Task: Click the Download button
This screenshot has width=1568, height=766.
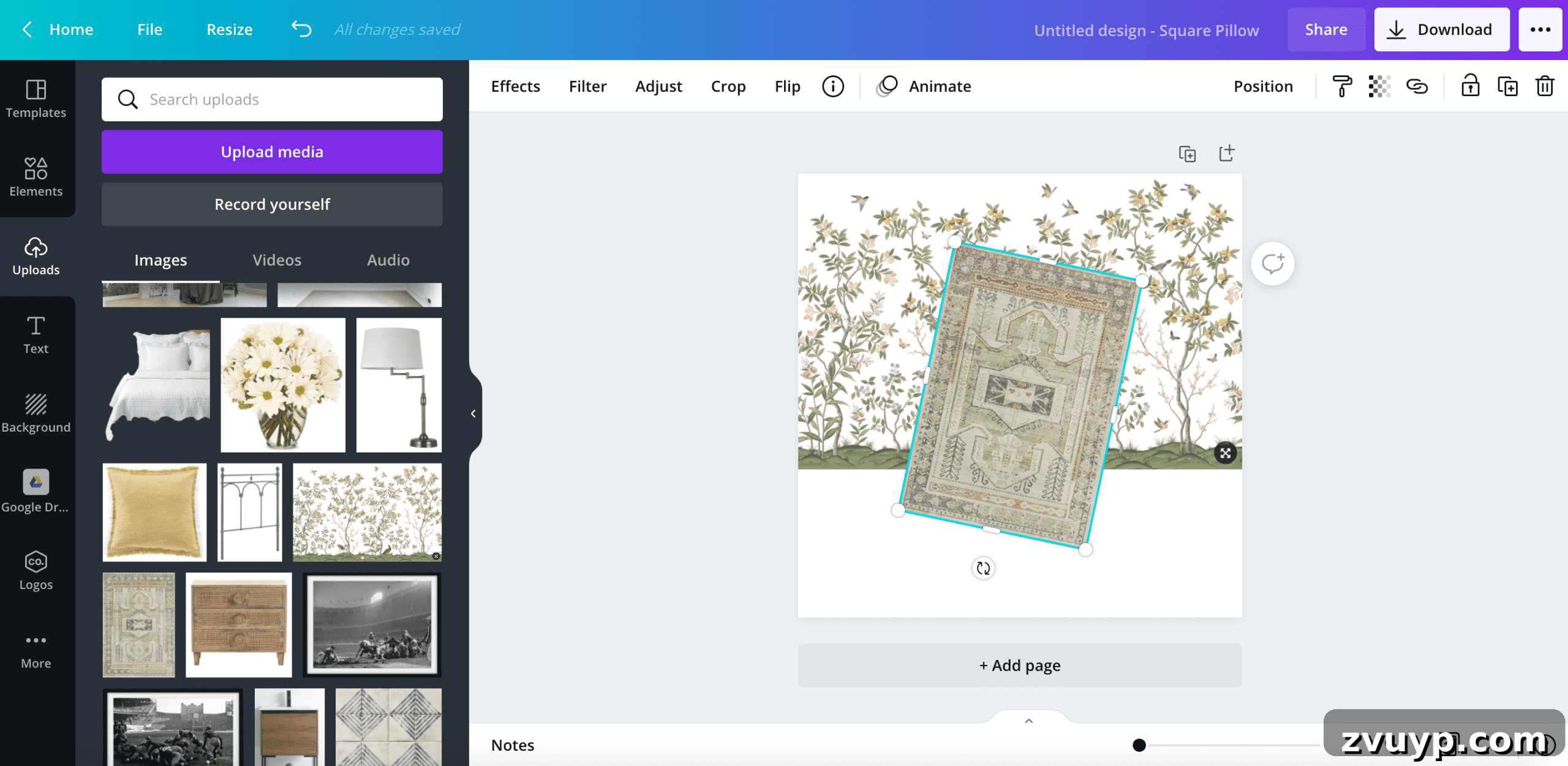Action: (1441, 29)
